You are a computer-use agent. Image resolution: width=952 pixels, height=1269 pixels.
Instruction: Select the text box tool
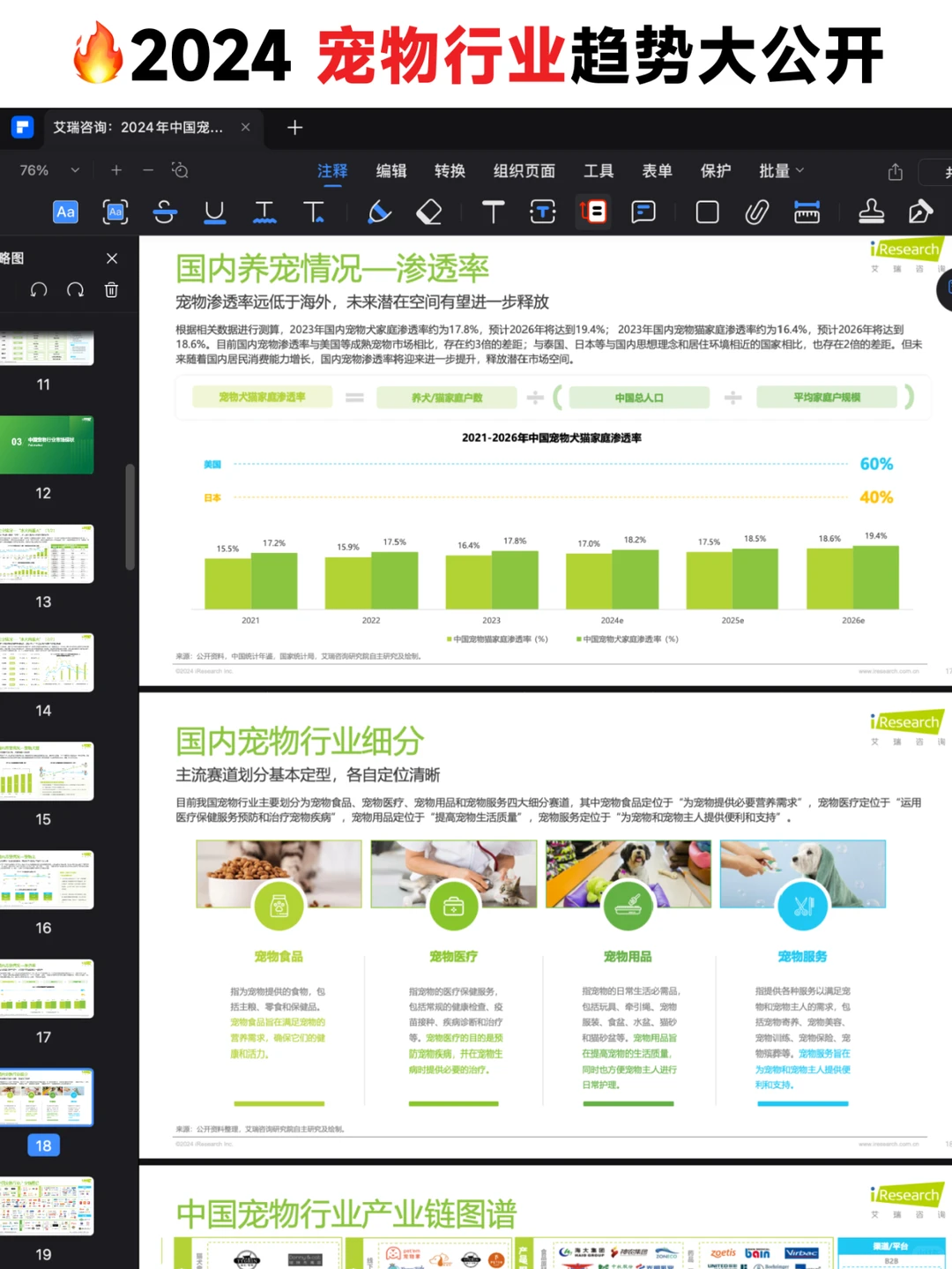coord(543,212)
